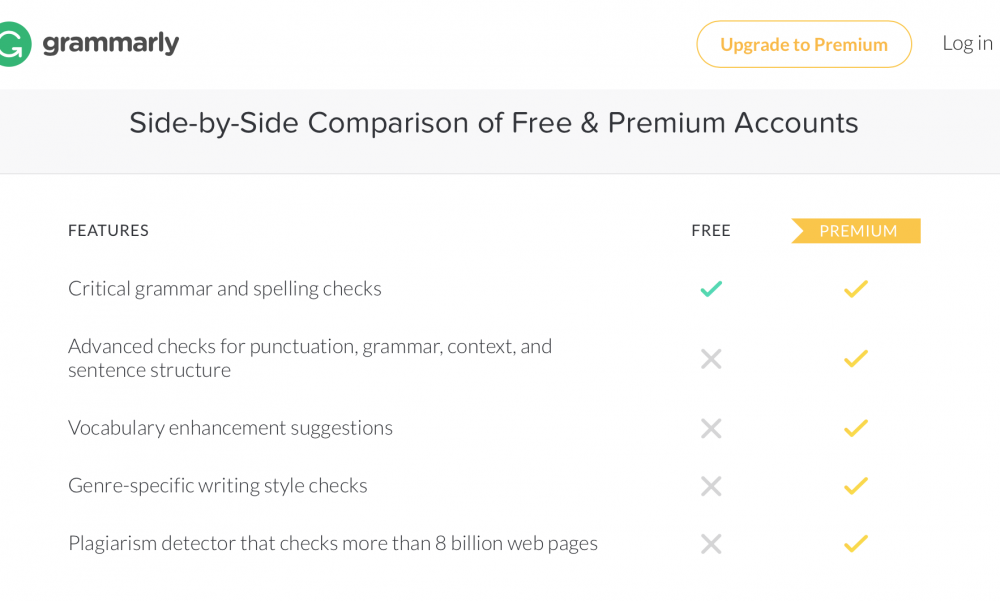The height and width of the screenshot is (601, 1000).
Task: Click the Premium checkmark for plagiarism detector
Action: coord(856,544)
